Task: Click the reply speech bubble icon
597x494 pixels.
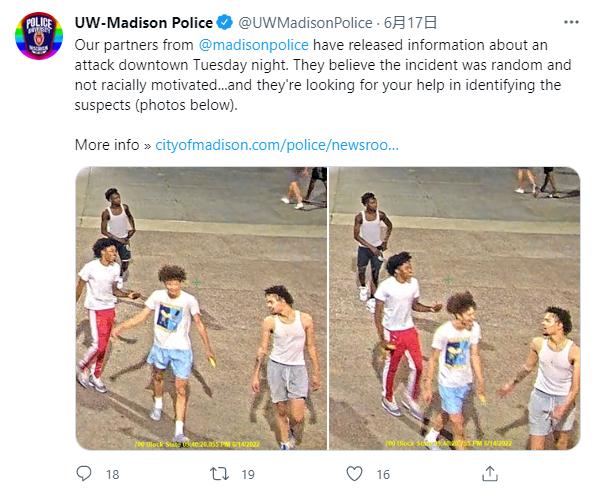Action: (x=84, y=474)
